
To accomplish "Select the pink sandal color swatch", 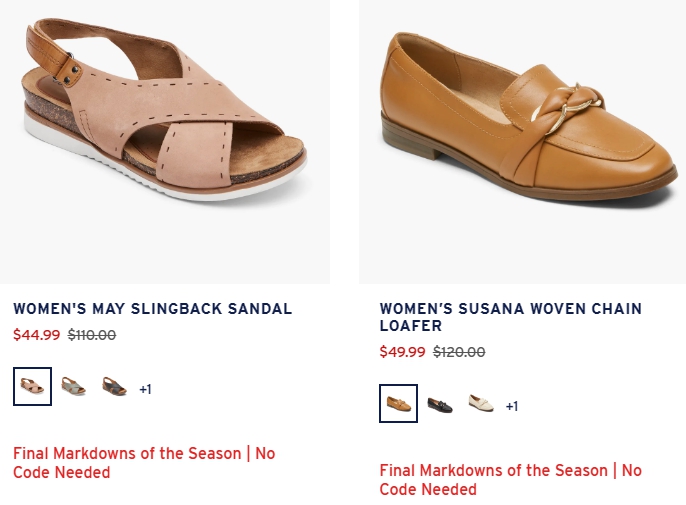I will 32,386.
